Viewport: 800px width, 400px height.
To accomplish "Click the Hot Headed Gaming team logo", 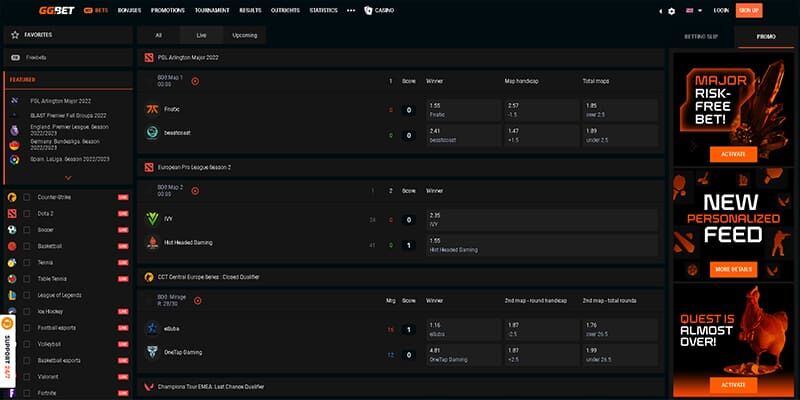I will [153, 243].
